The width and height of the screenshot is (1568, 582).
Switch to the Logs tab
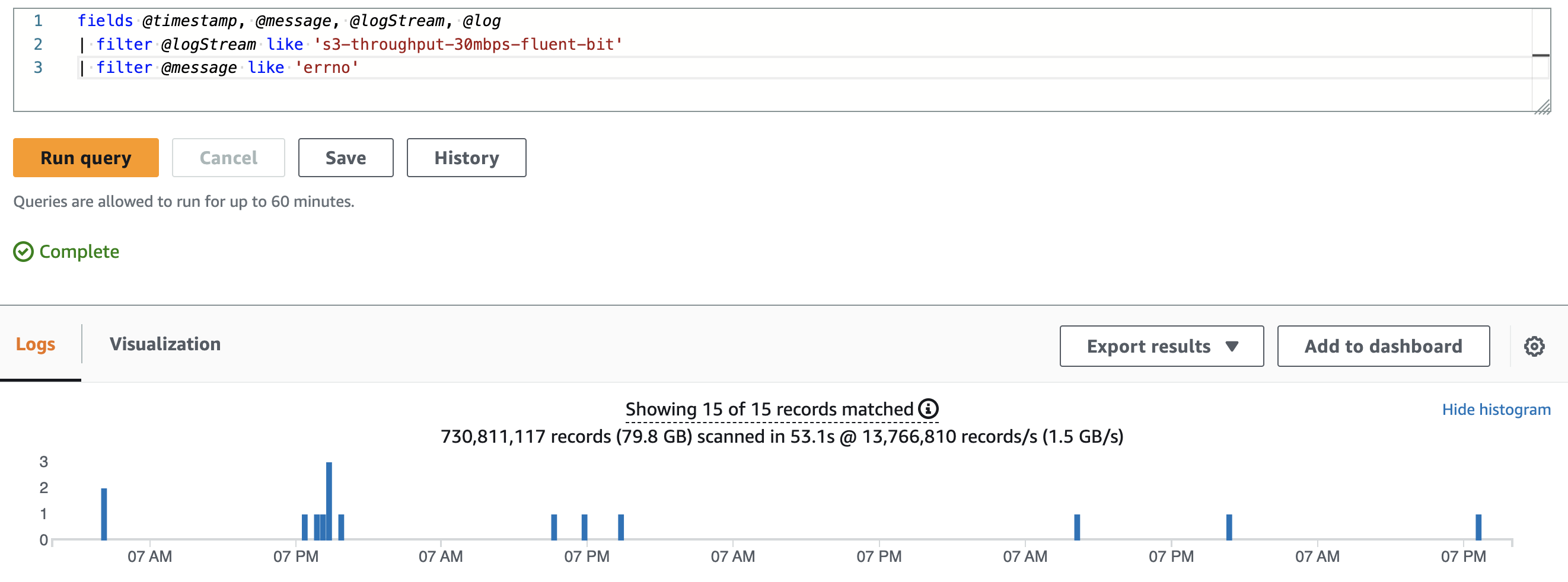pyautogui.click(x=36, y=344)
